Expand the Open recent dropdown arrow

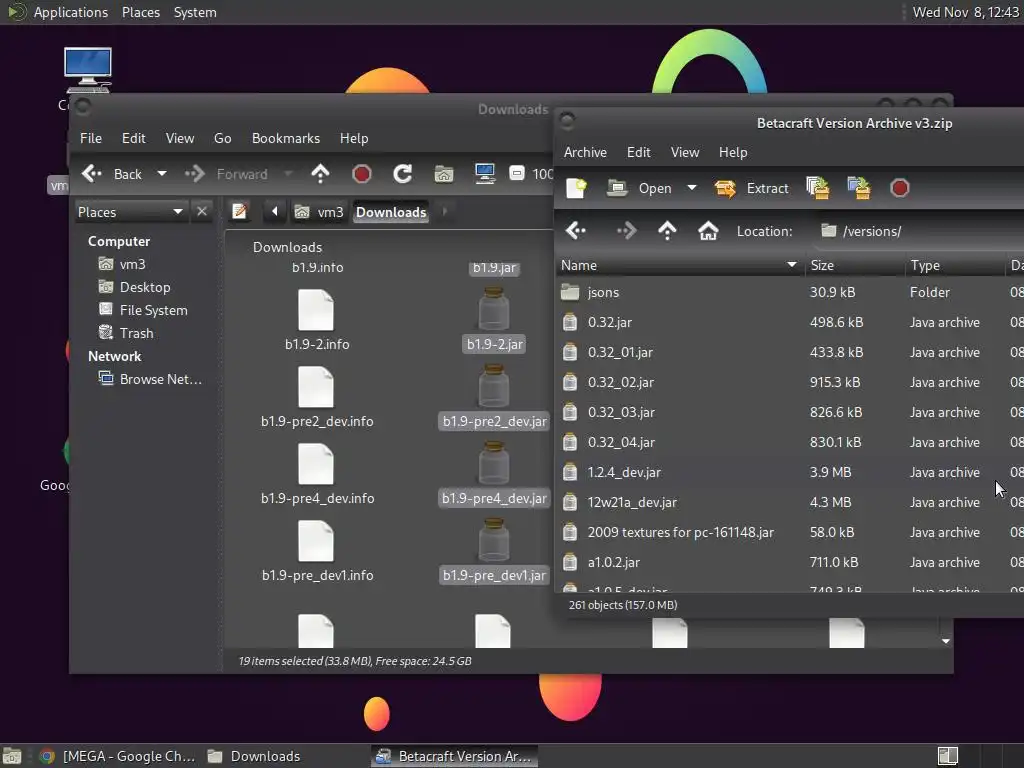pos(692,188)
